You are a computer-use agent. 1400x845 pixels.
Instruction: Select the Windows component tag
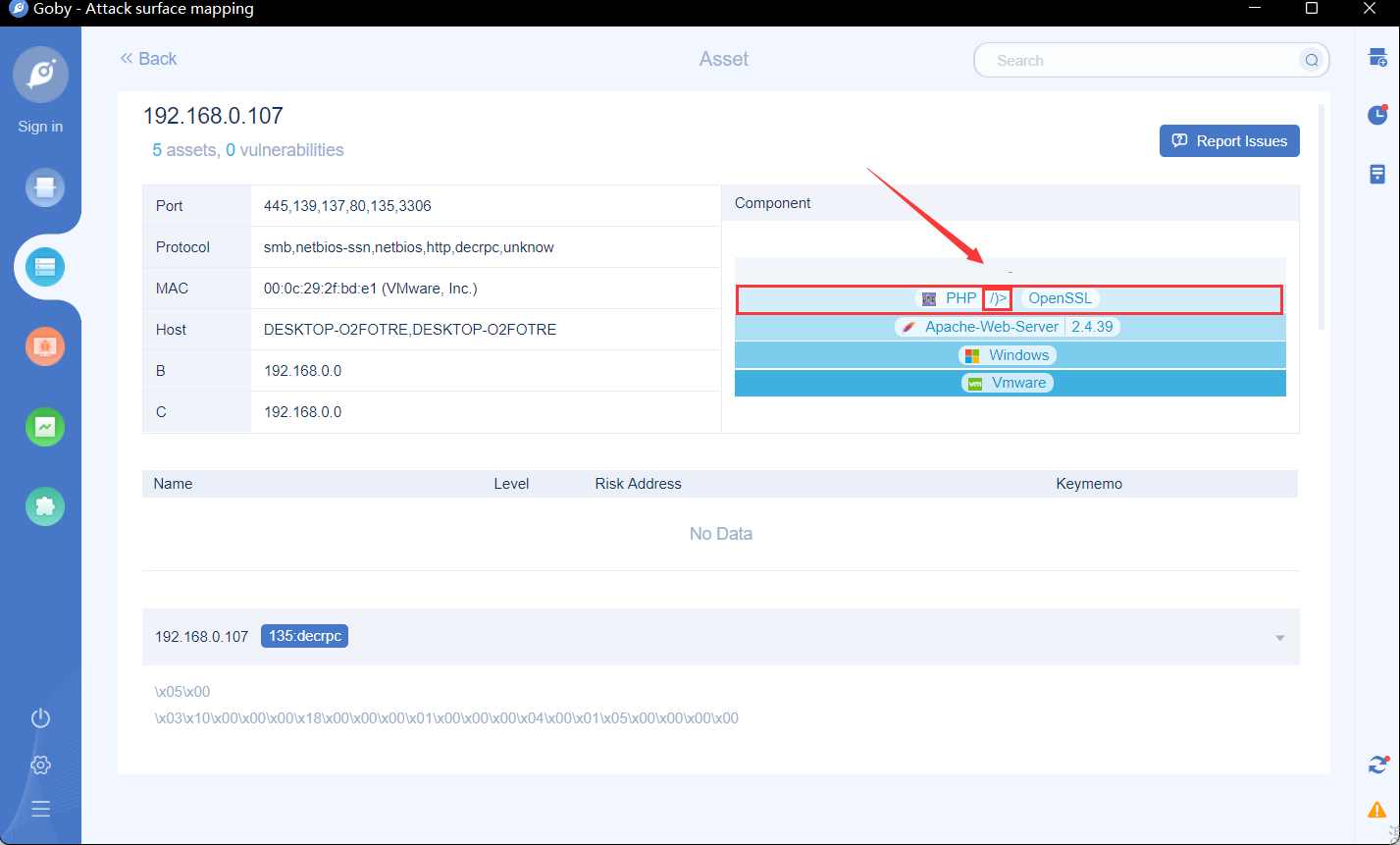click(x=1009, y=355)
